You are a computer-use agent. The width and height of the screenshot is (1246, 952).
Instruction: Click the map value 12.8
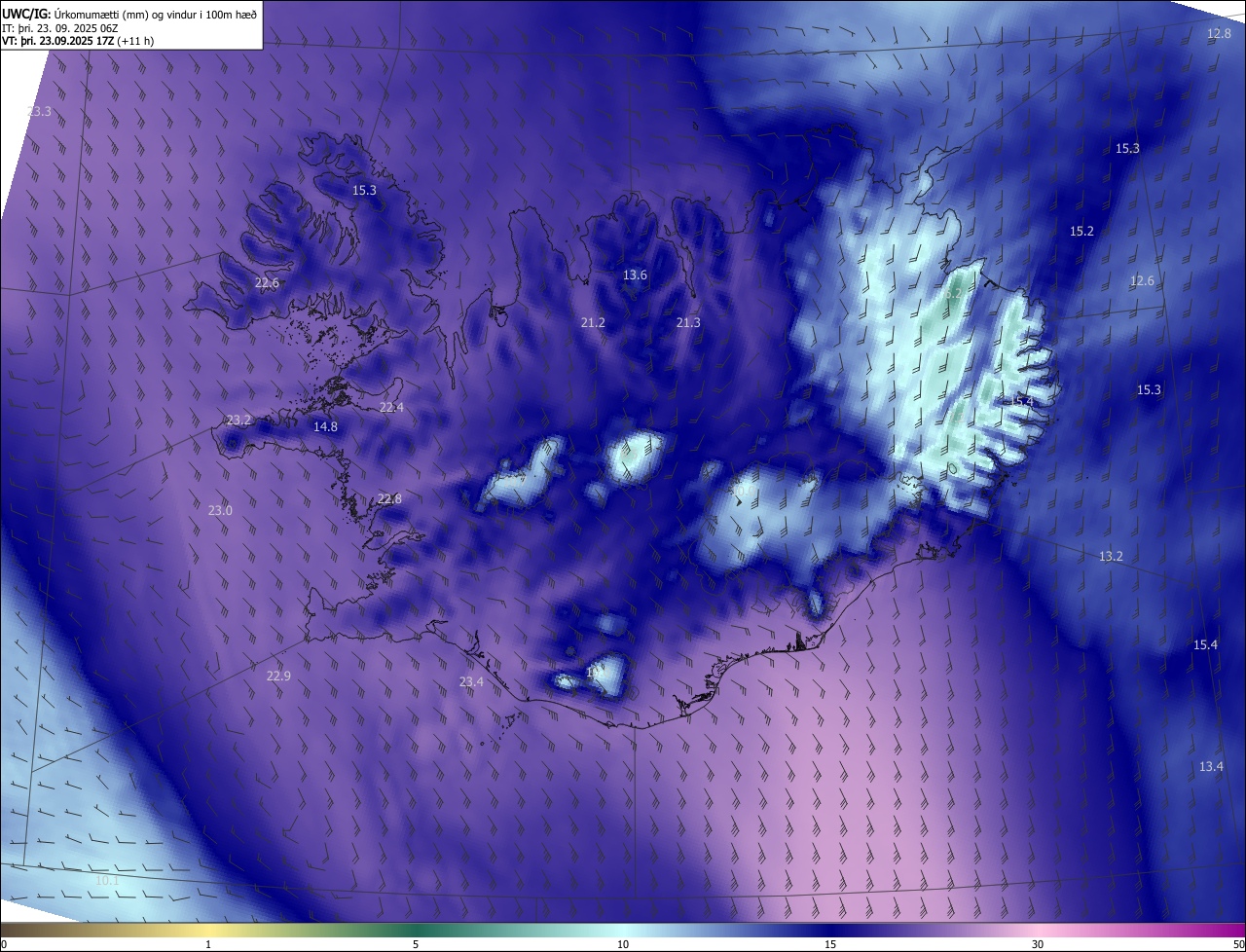(x=1219, y=34)
